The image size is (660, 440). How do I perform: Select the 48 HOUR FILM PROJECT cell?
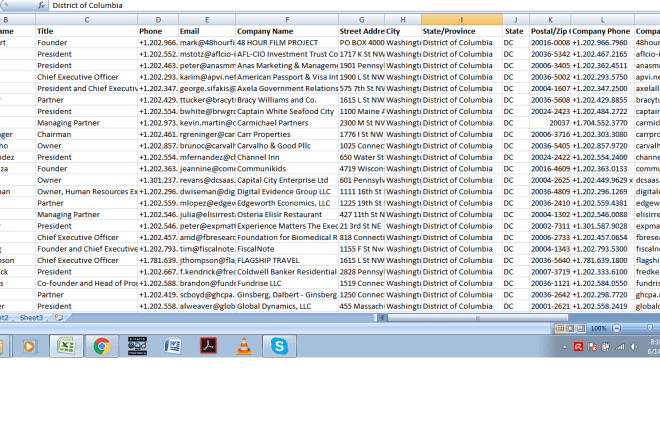[287, 43]
